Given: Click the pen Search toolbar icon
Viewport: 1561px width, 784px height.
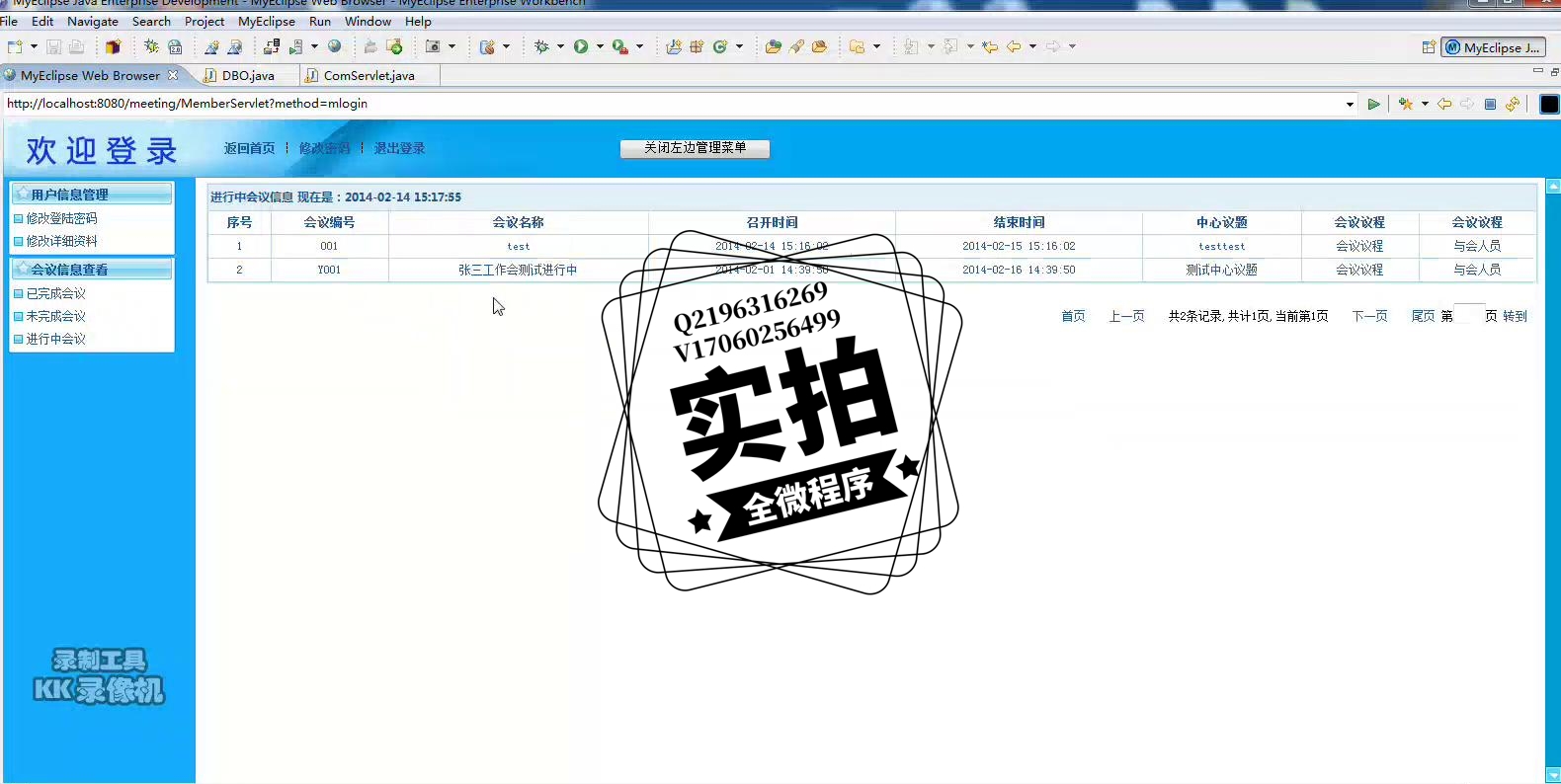Looking at the screenshot, I should tap(796, 46).
